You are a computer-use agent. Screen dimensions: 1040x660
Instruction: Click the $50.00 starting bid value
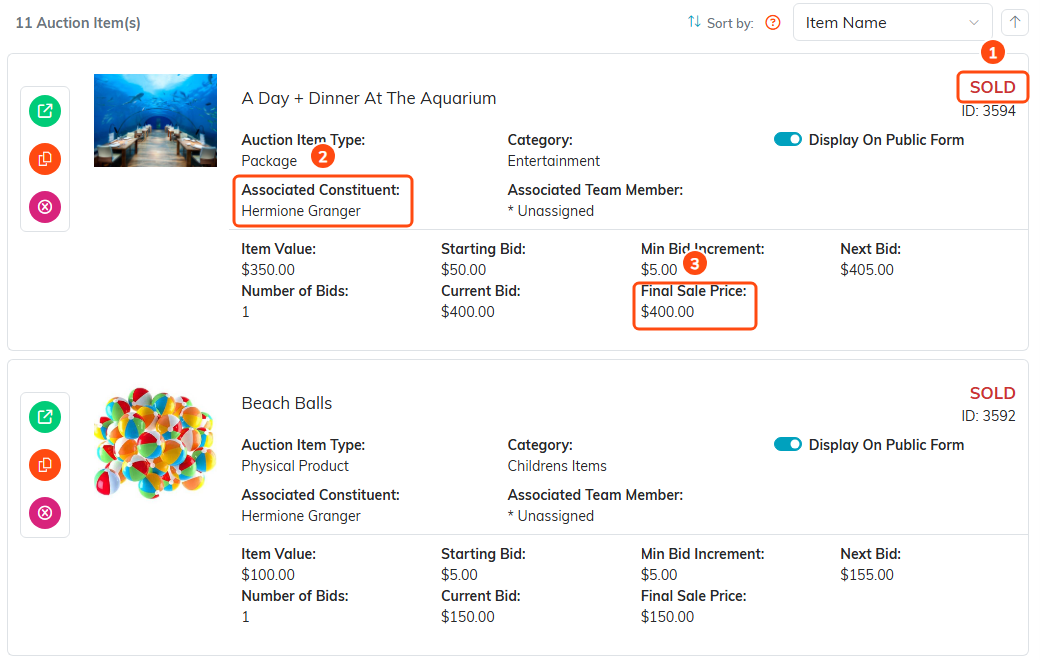point(464,270)
